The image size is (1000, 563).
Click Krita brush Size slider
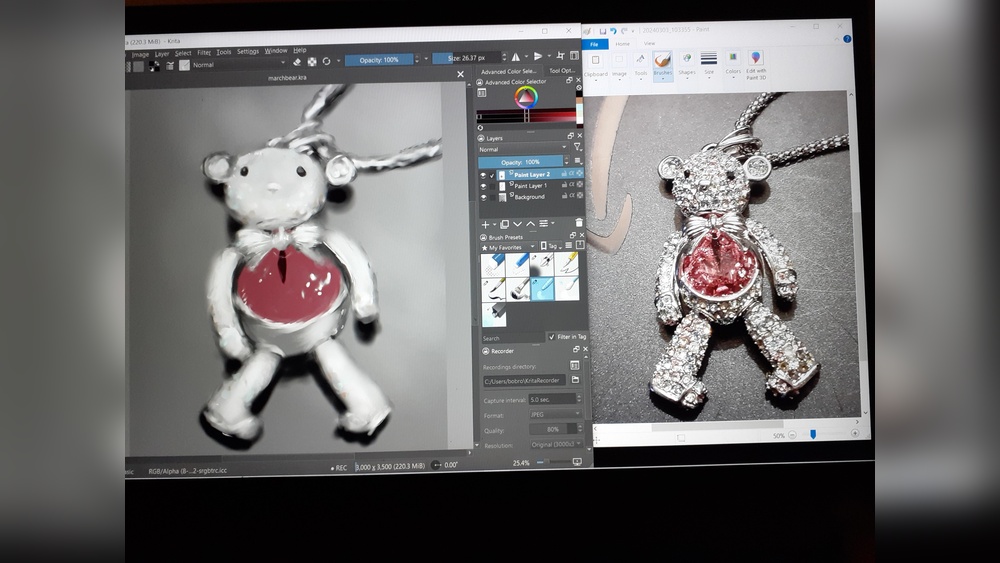tap(467, 58)
